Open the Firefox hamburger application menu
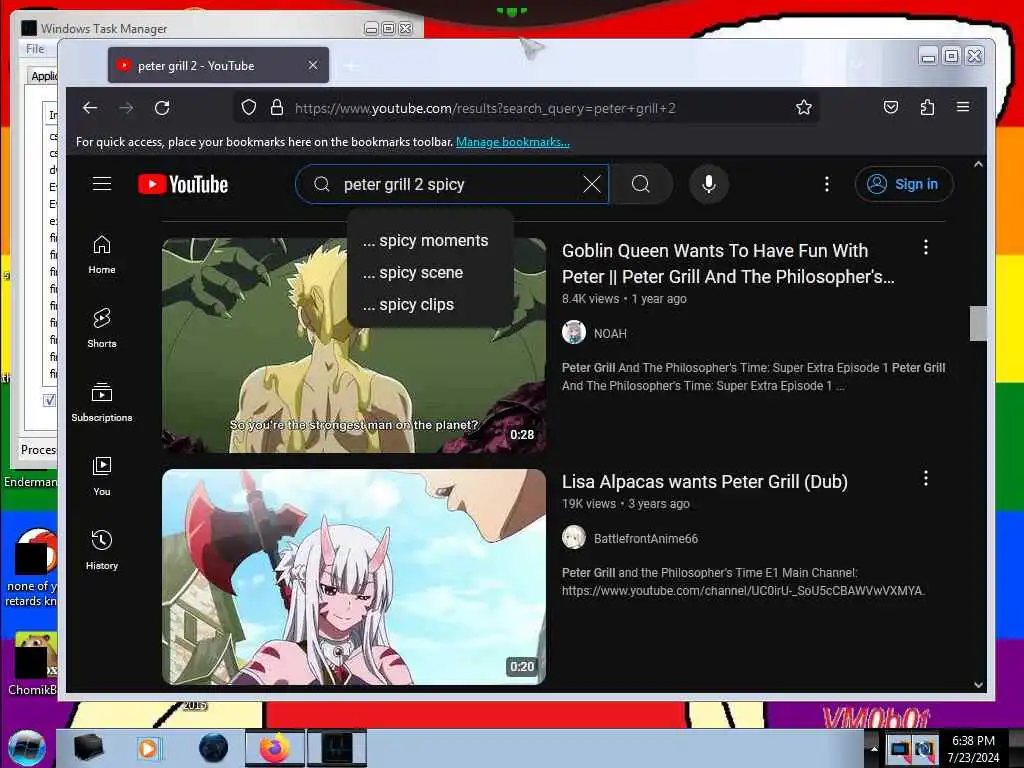Image resolution: width=1024 pixels, height=768 pixels. (963, 107)
